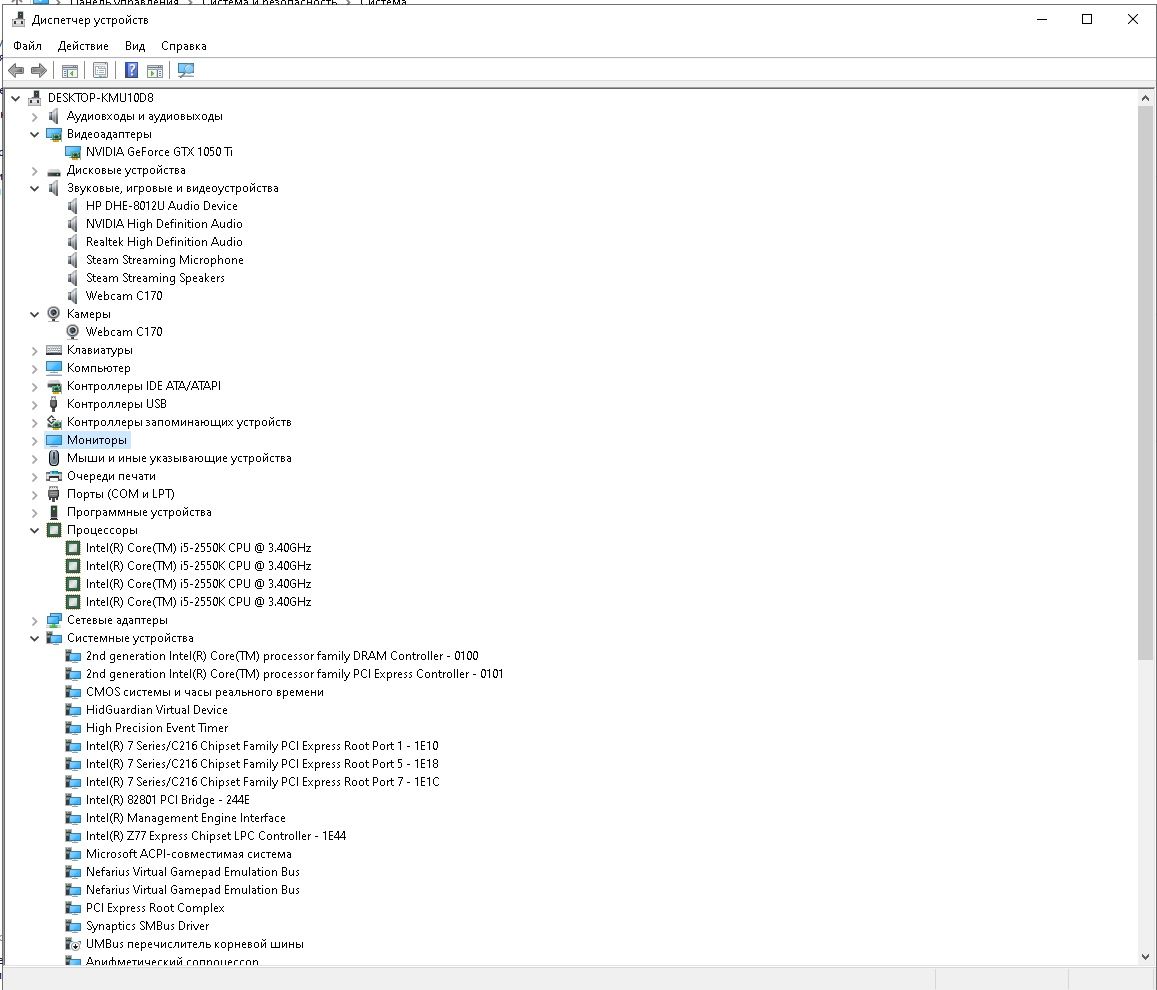
Task: Click the Контроллеры USB plug icon
Action: [x=54, y=404]
